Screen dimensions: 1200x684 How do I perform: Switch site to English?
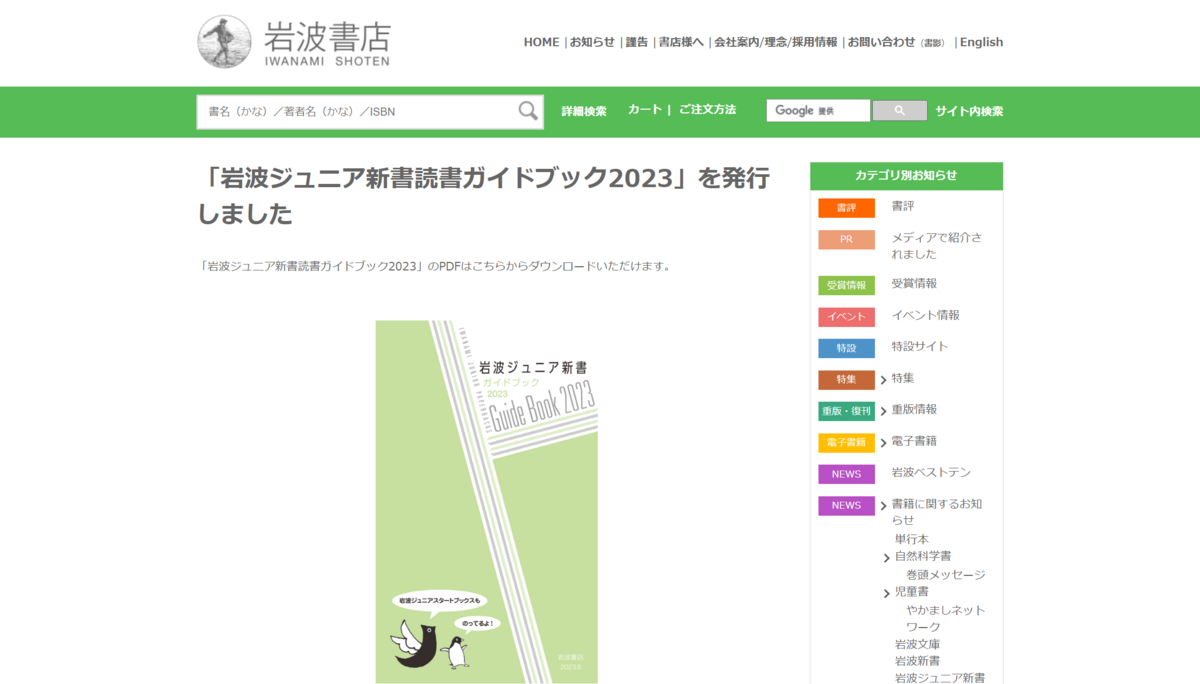pos(981,42)
